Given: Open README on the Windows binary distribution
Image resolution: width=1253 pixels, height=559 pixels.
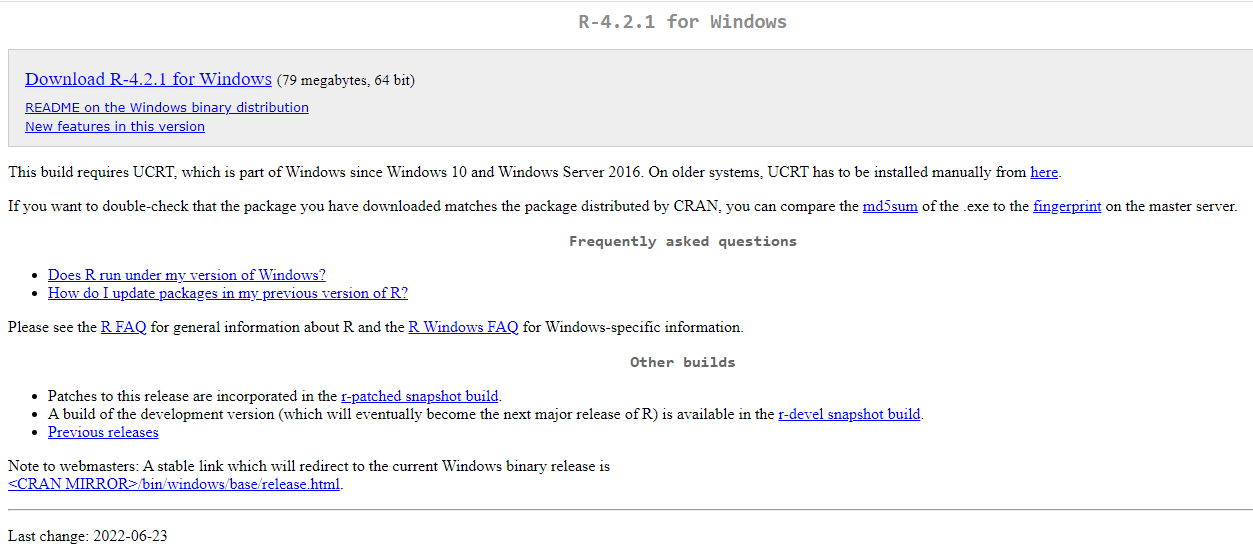Looking at the screenshot, I should (167, 107).
